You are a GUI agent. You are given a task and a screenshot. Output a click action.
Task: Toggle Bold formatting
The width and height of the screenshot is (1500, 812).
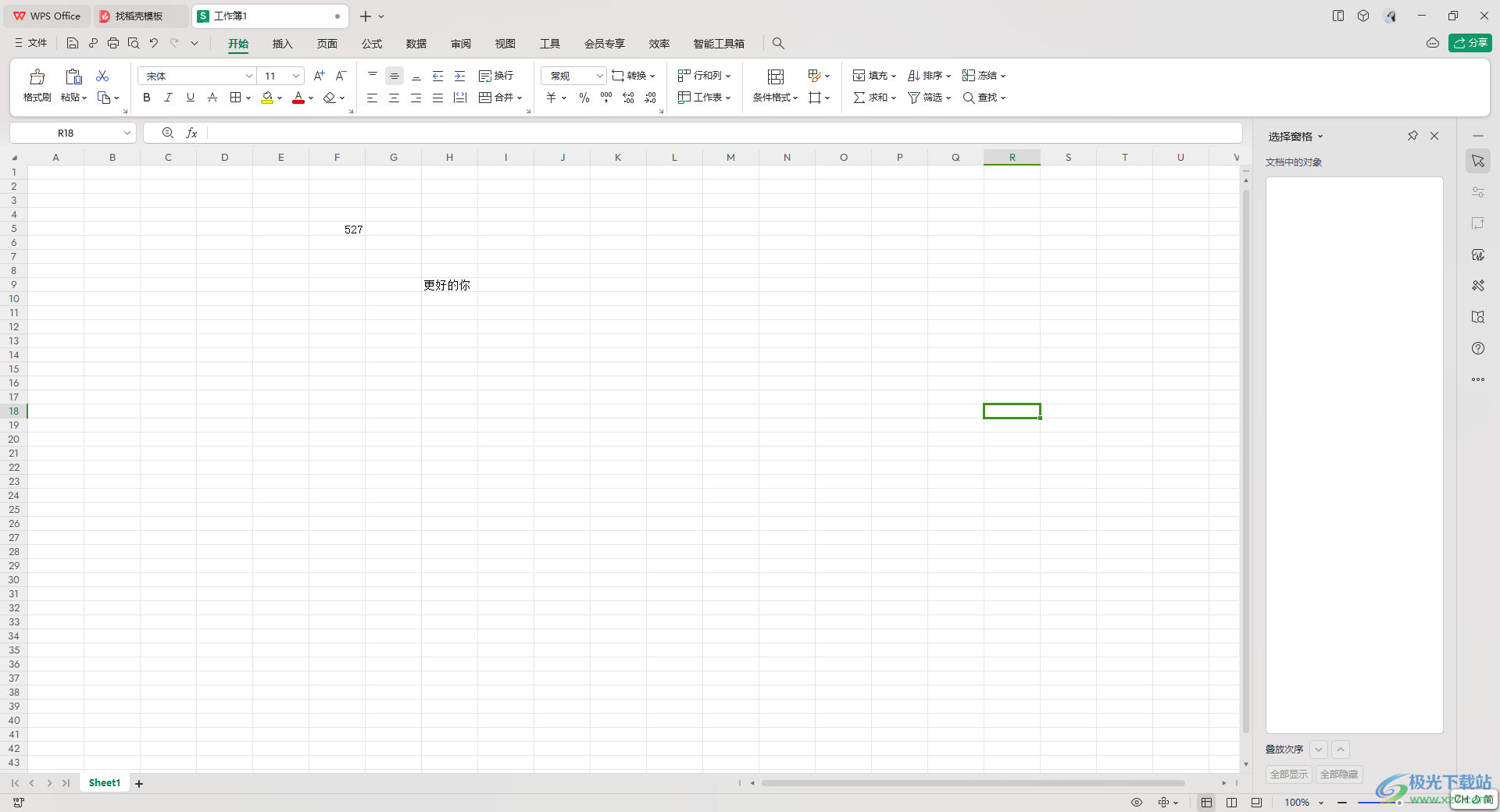click(x=146, y=98)
